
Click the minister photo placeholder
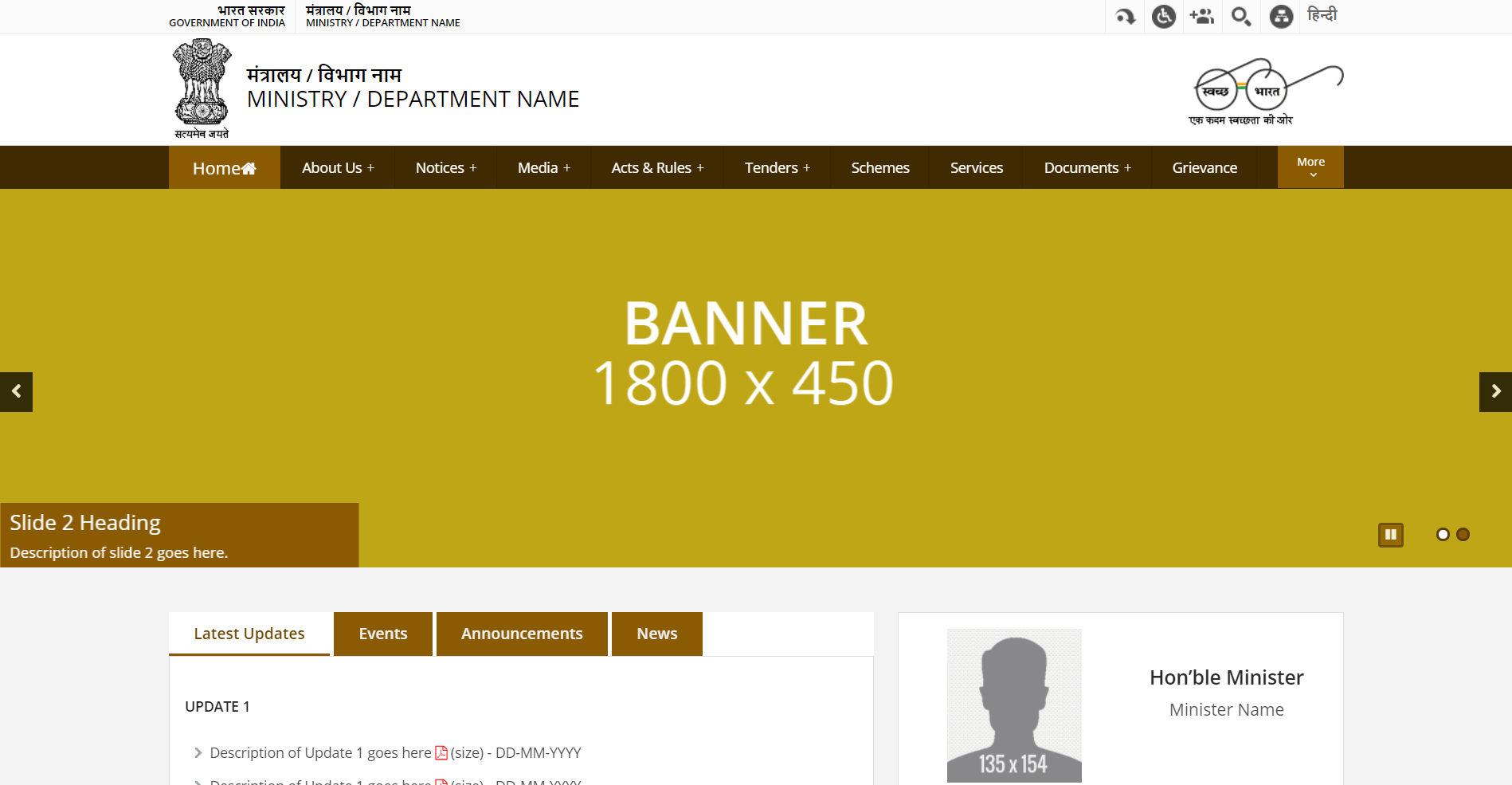pos(1013,705)
